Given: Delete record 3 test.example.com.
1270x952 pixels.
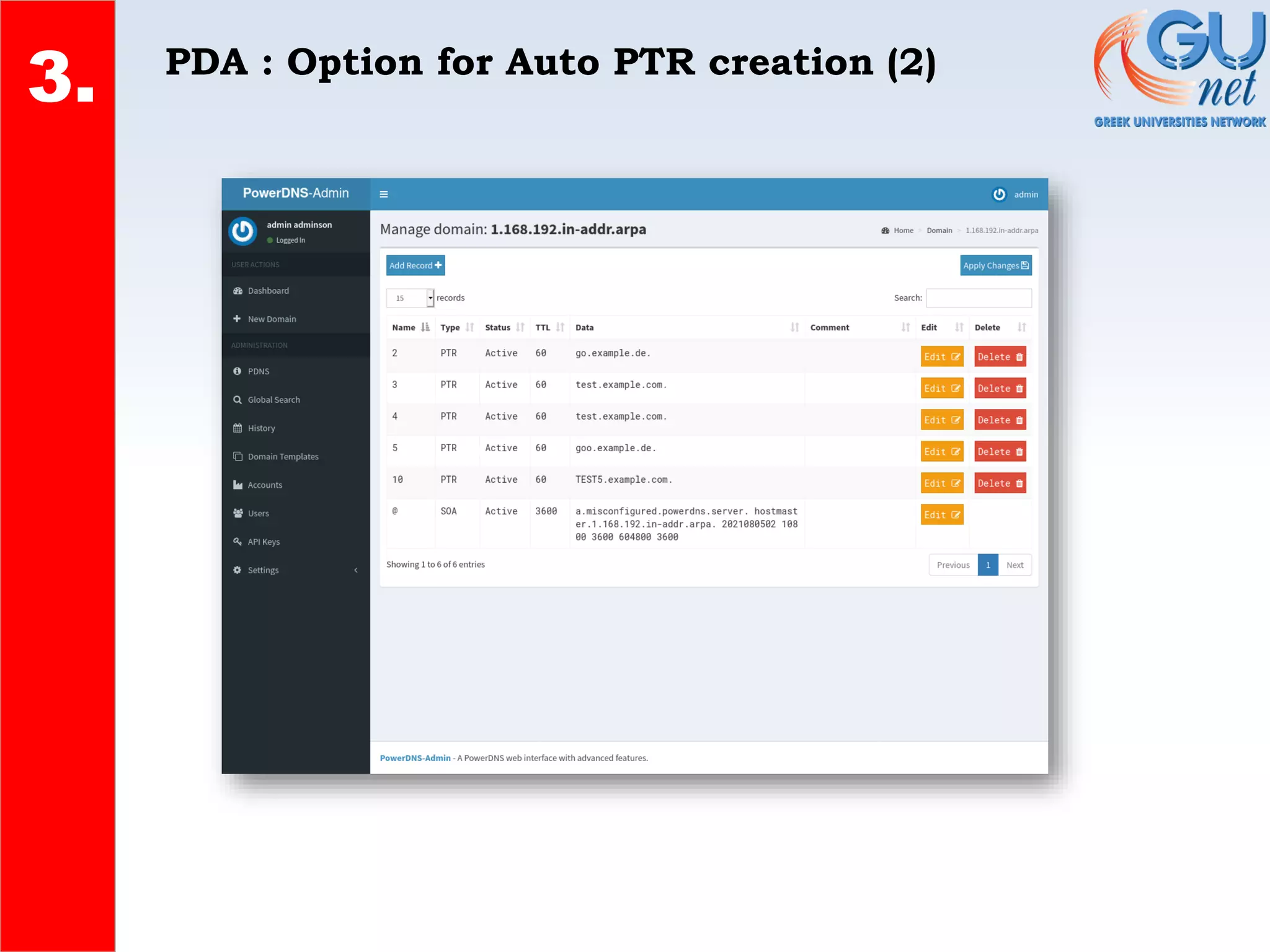Looking at the screenshot, I should tap(1000, 389).
